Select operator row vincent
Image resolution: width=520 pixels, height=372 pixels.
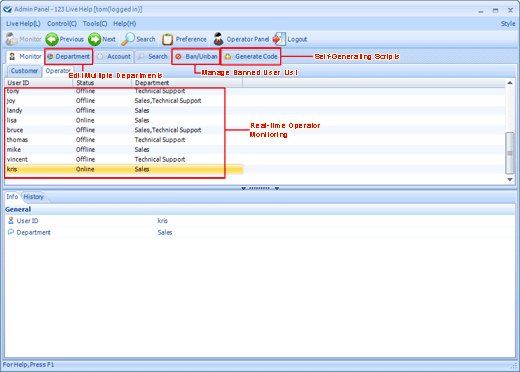(124, 159)
